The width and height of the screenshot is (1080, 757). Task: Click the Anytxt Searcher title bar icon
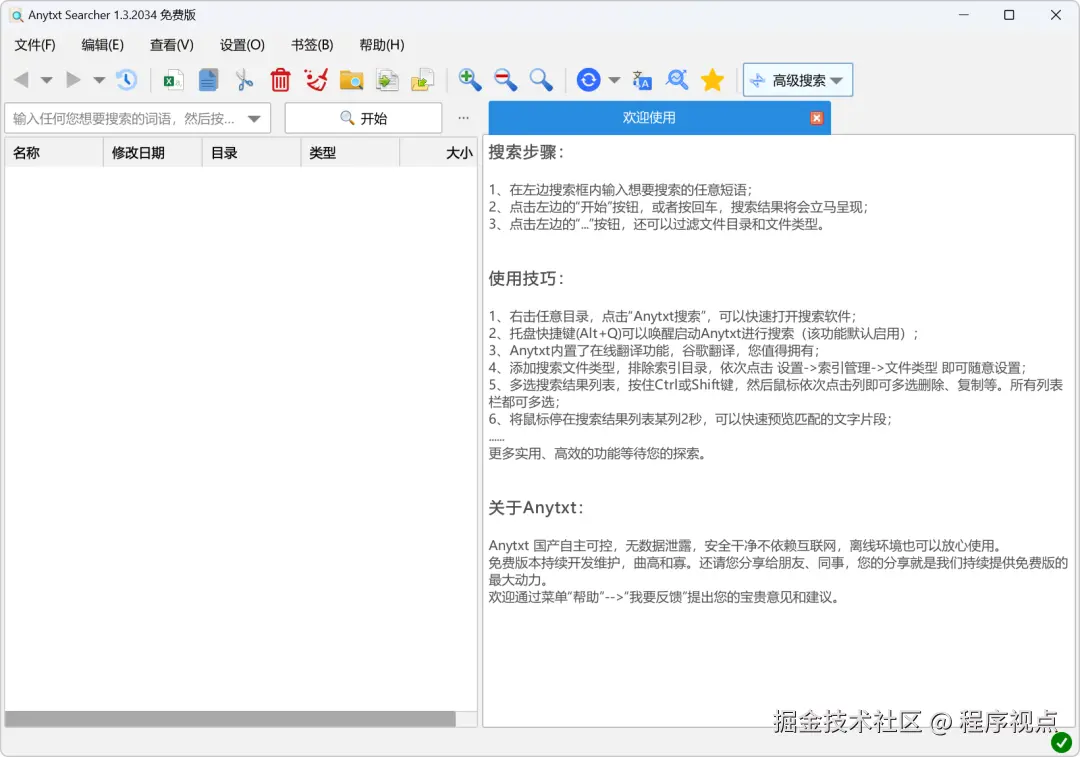coord(17,15)
